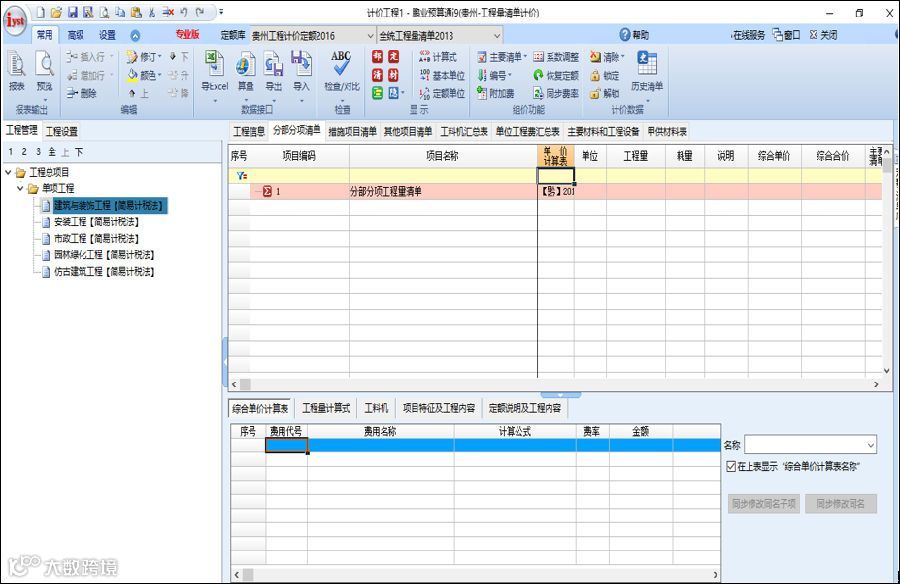The height and width of the screenshot is (584, 900).
Task: Click the 导出 export icon
Action: point(274,71)
